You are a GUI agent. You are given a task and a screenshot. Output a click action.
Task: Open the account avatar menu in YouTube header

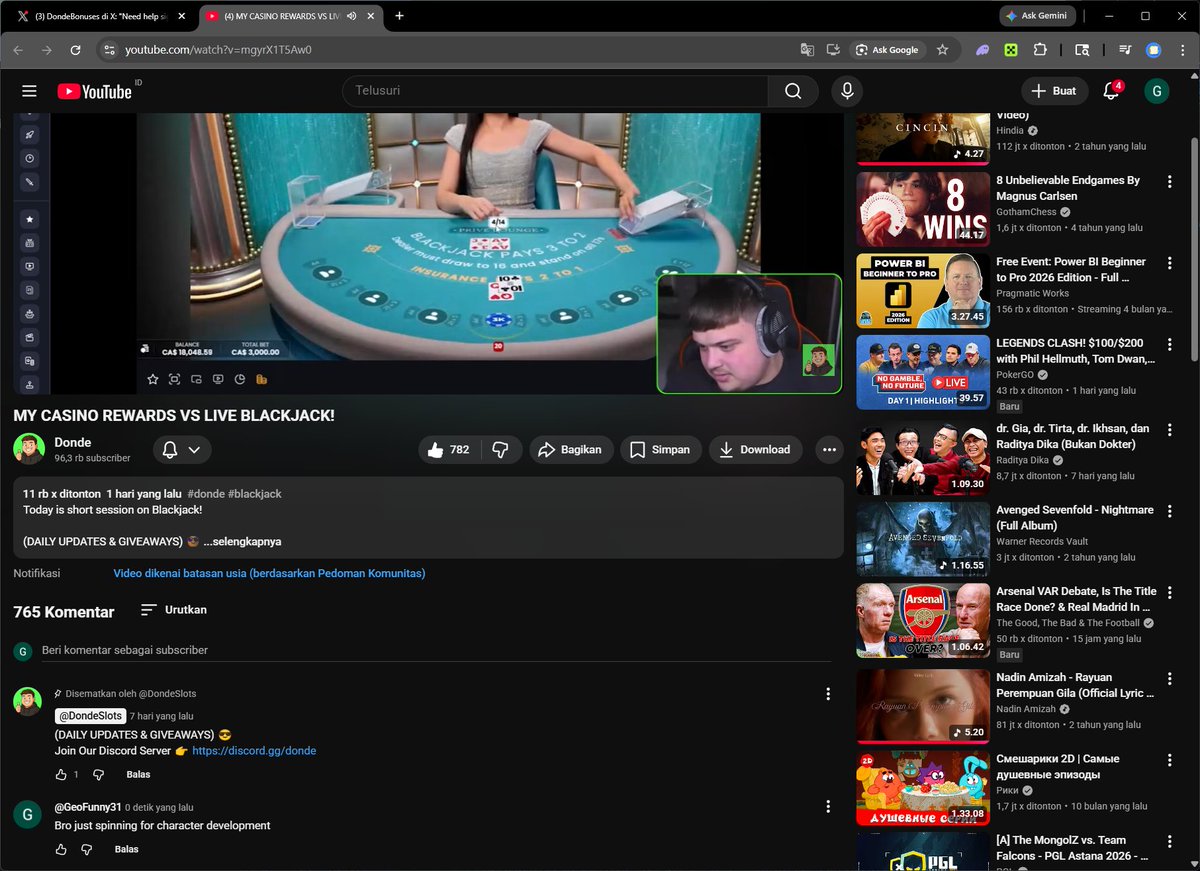click(1156, 91)
